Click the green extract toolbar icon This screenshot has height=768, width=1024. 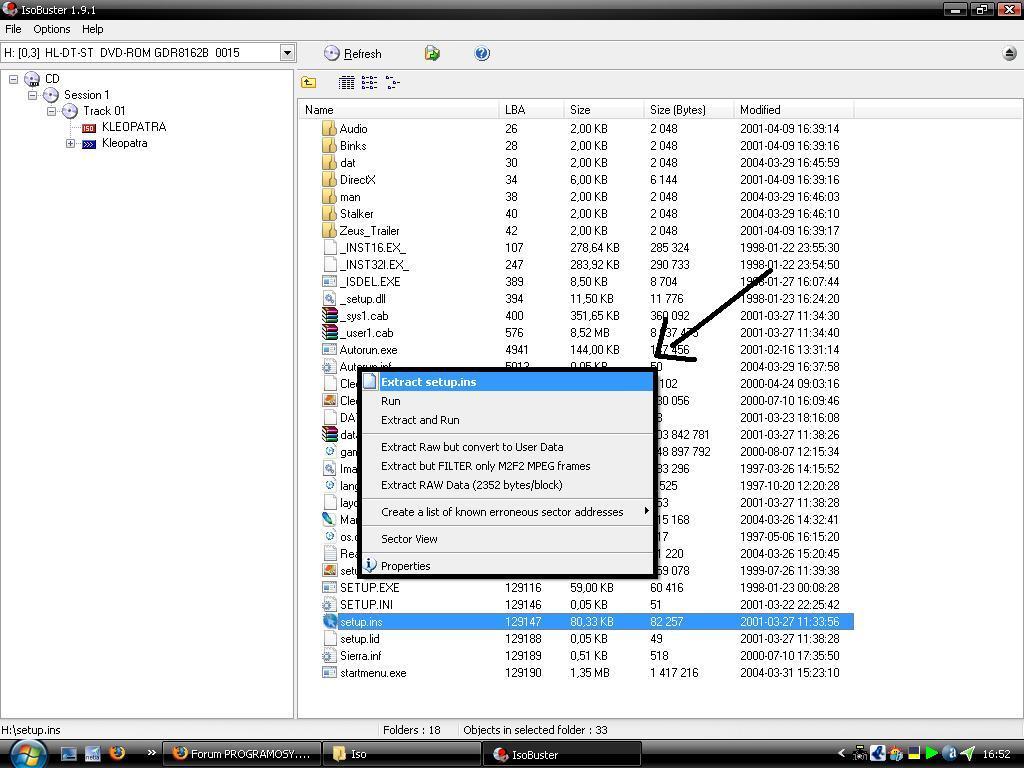[x=432, y=54]
